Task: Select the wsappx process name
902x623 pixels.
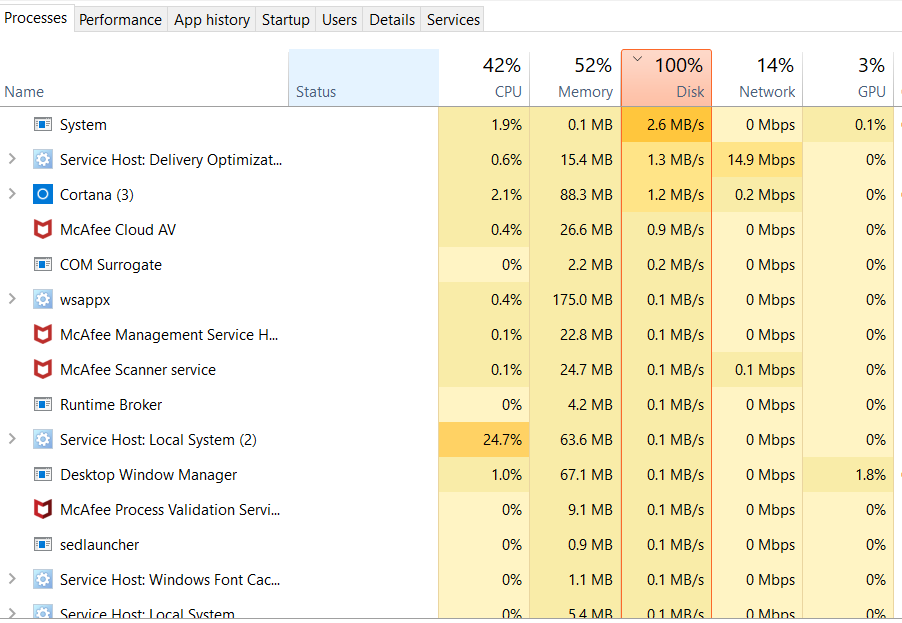Action: (85, 300)
